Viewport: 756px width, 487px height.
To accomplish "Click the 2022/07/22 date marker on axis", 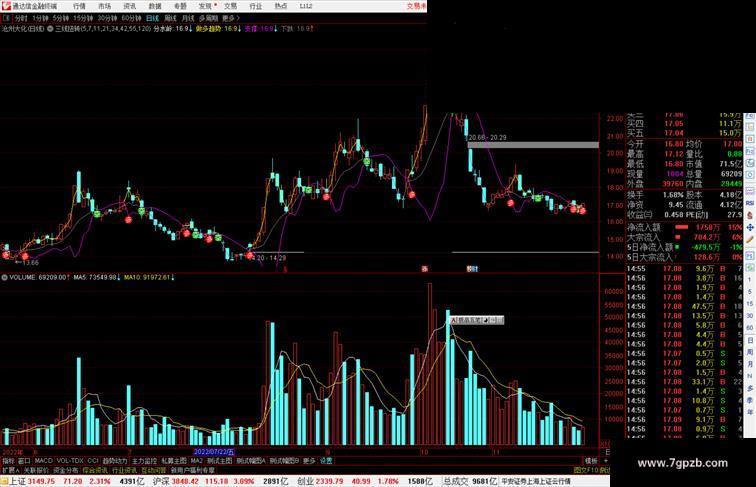I will (x=214, y=452).
